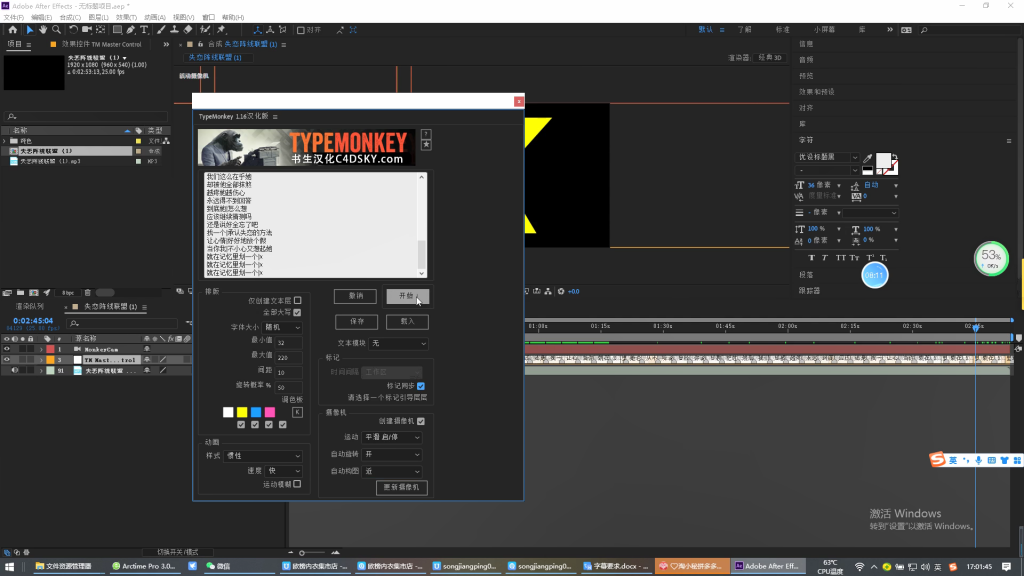Click the 保存 button in TypeMonkey

point(357,321)
